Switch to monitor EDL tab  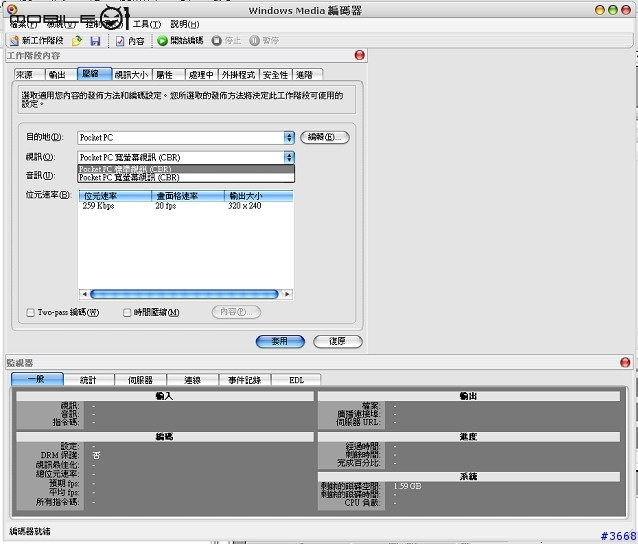tap(296, 380)
